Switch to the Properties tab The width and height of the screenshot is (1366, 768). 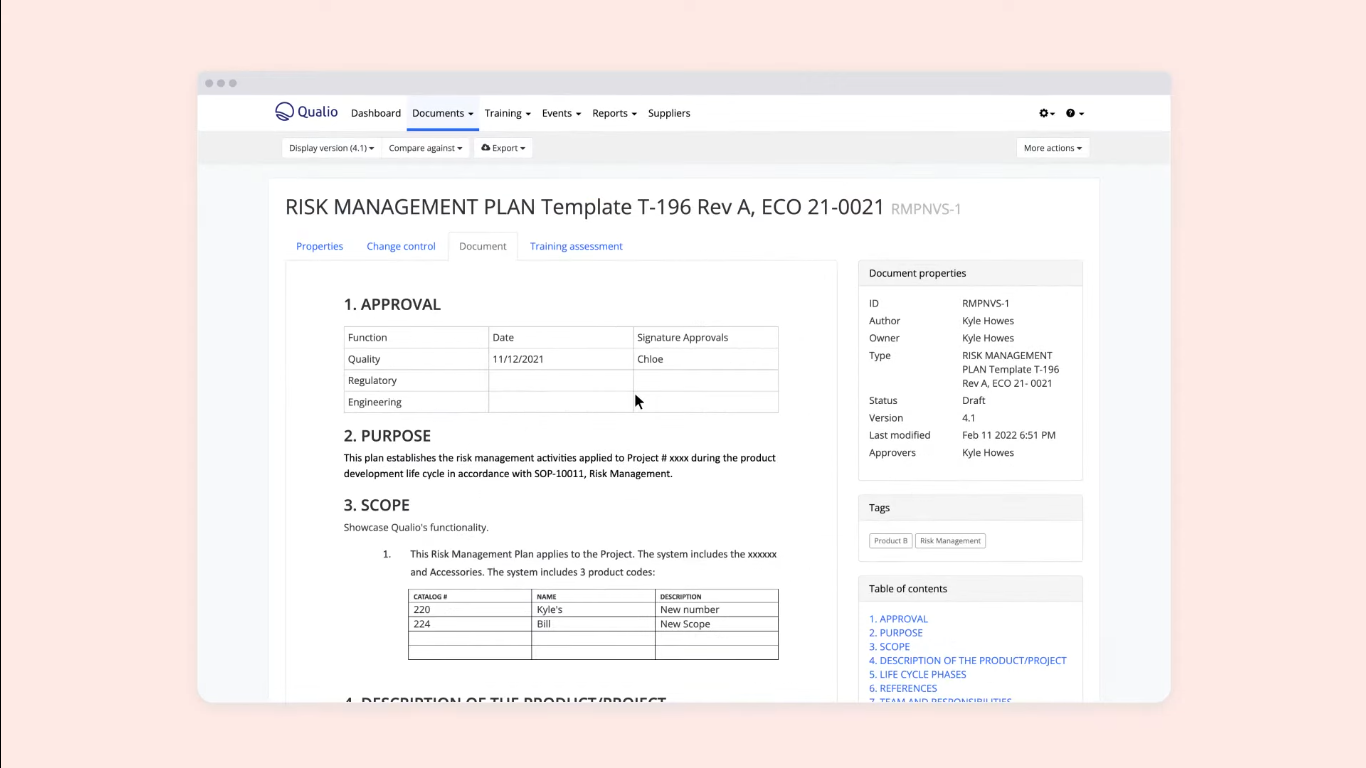[319, 246]
